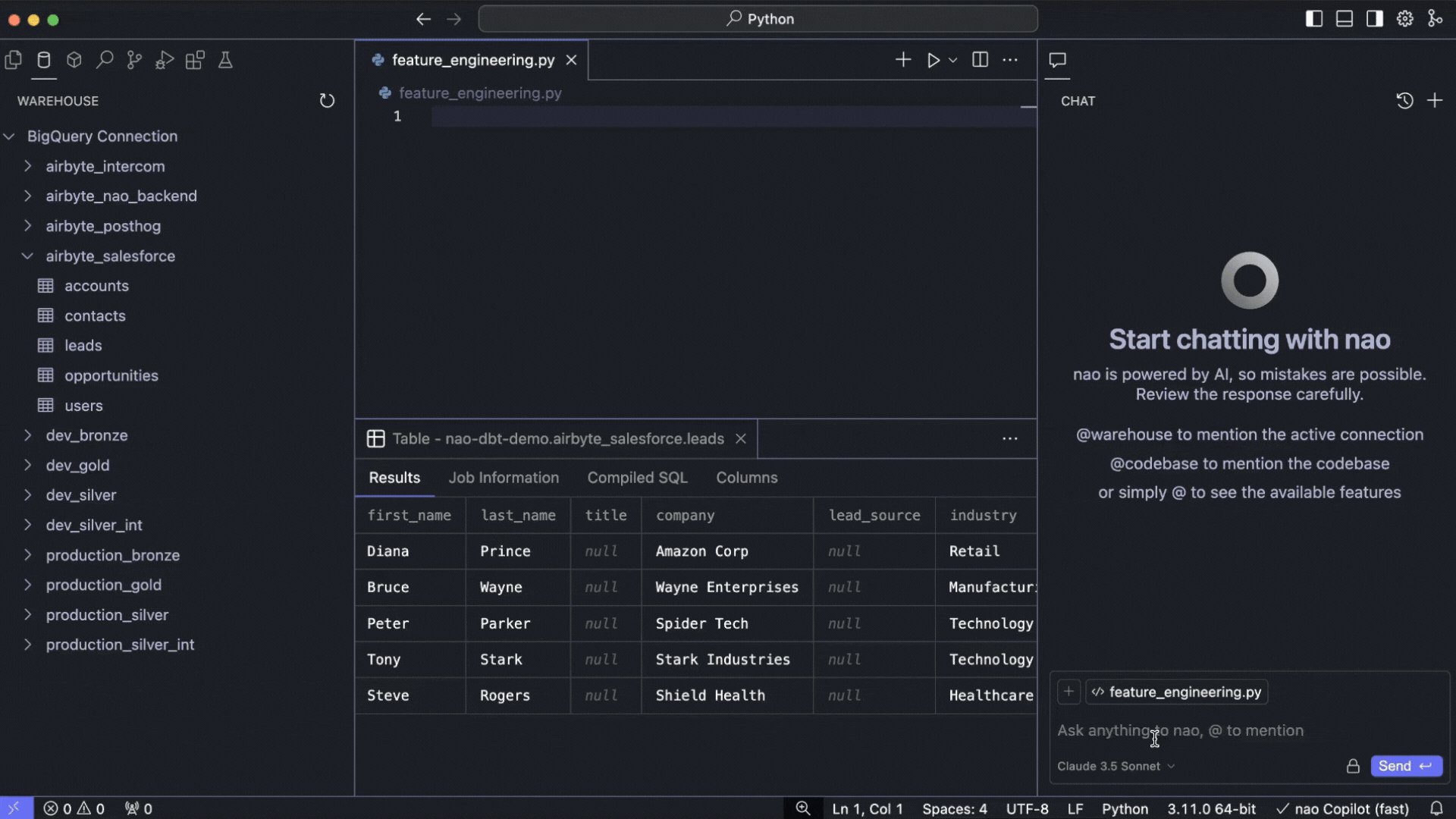The image size is (1456, 819).
Task: Start a new chat with plus icon
Action: (x=1435, y=101)
